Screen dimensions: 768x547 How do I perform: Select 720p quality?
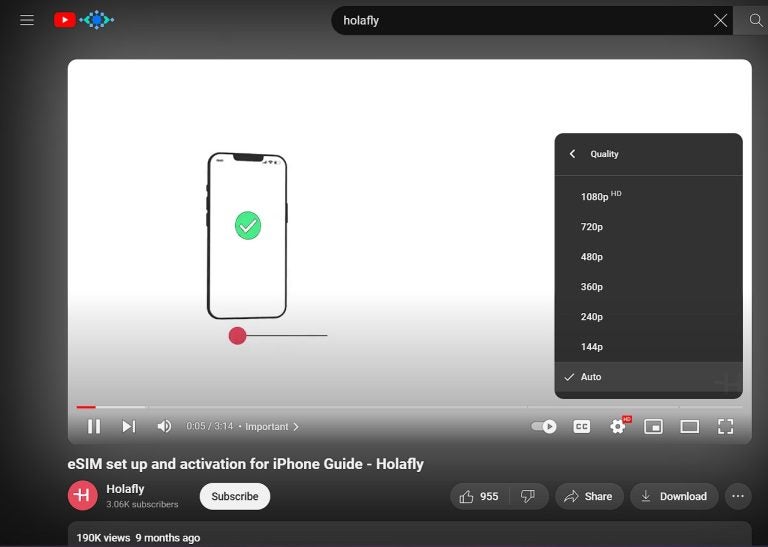[x=648, y=227]
